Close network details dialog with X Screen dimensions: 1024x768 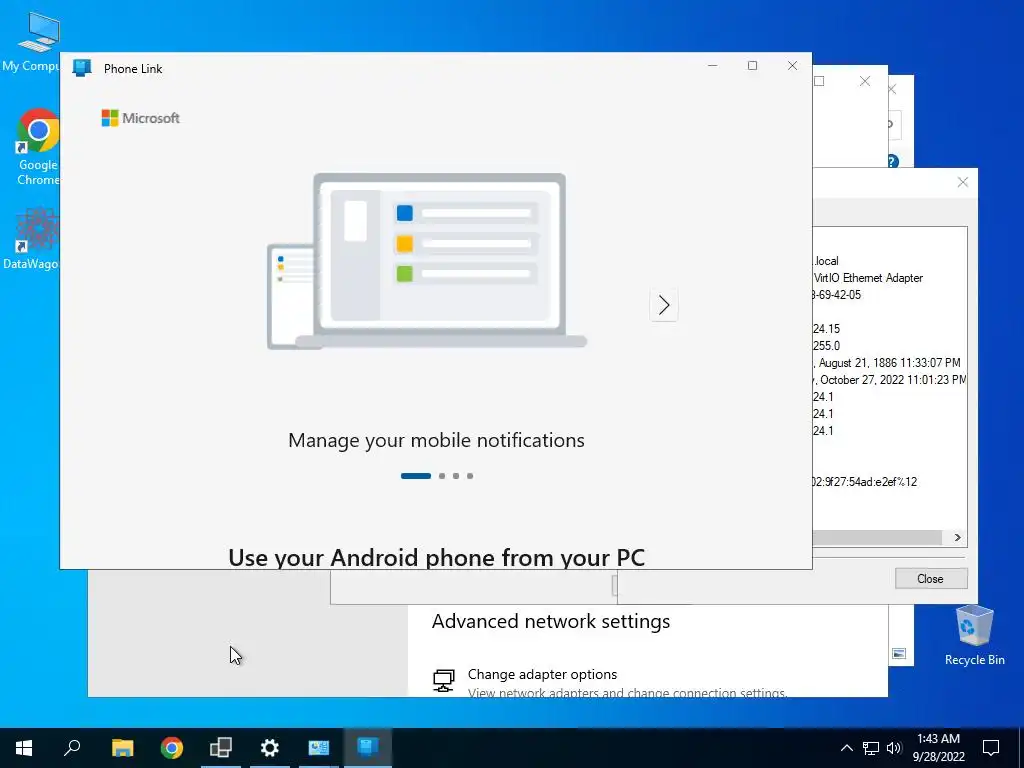[x=963, y=182]
